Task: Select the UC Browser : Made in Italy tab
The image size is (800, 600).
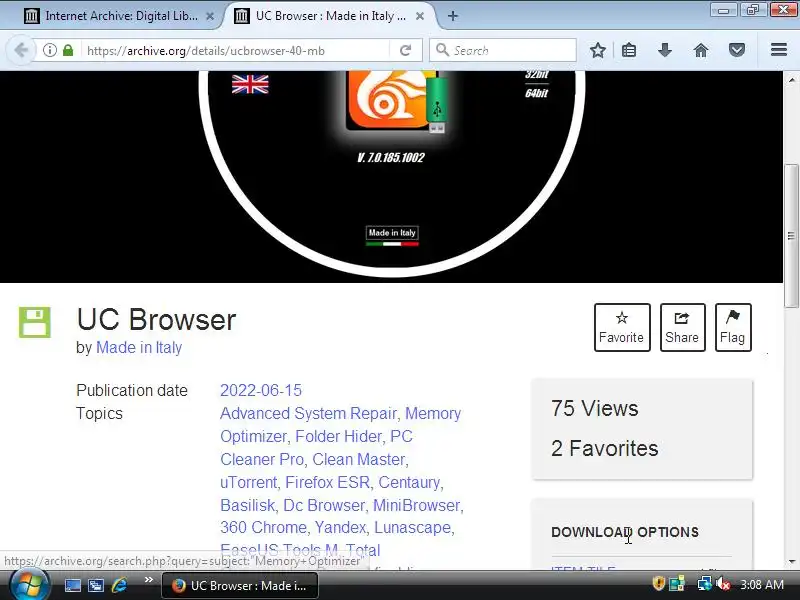Action: pyautogui.click(x=329, y=16)
